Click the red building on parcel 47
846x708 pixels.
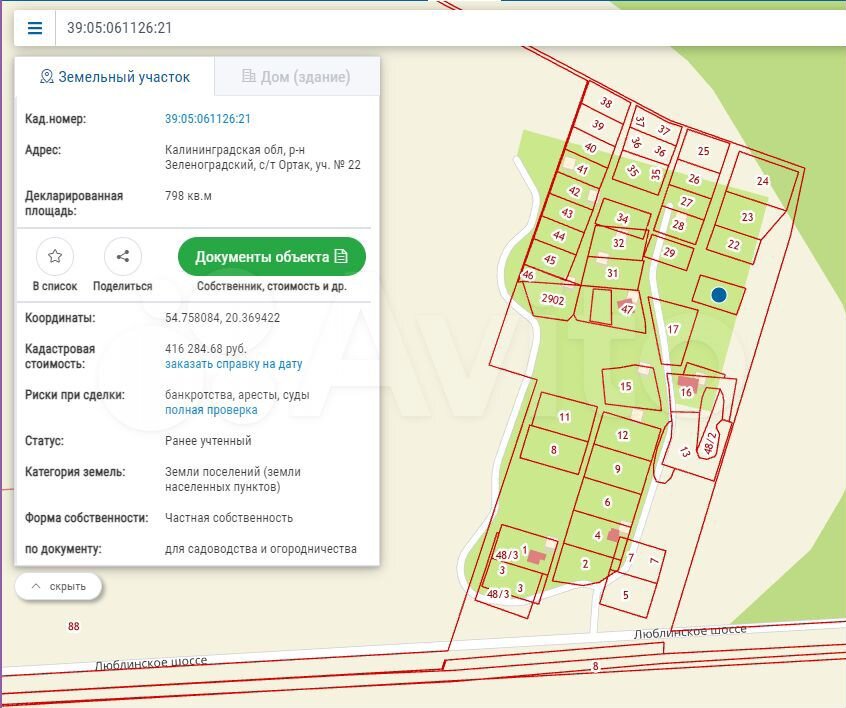click(x=625, y=303)
